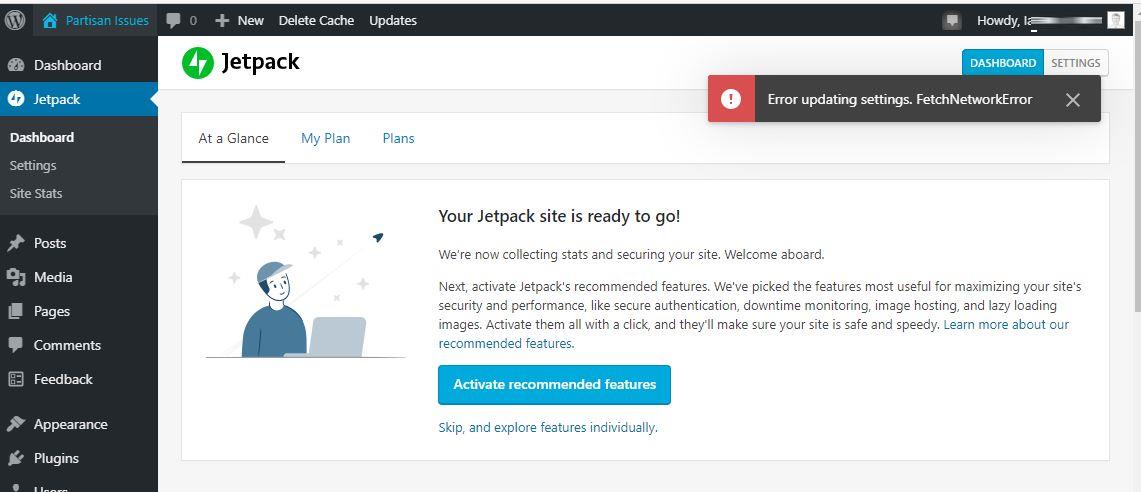The width and height of the screenshot is (1141, 492).
Task: Click the plus New content icon
Action: [x=222, y=20]
